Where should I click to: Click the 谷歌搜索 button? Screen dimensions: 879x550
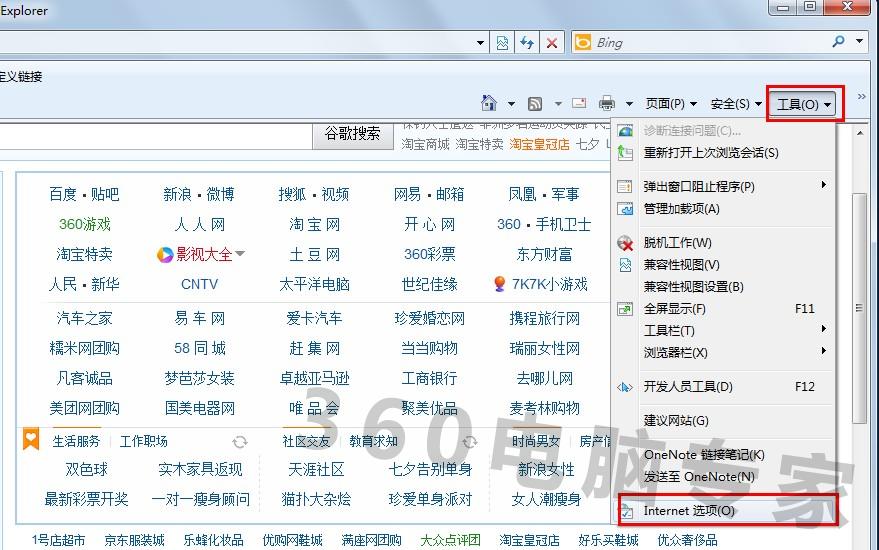[x=353, y=133]
